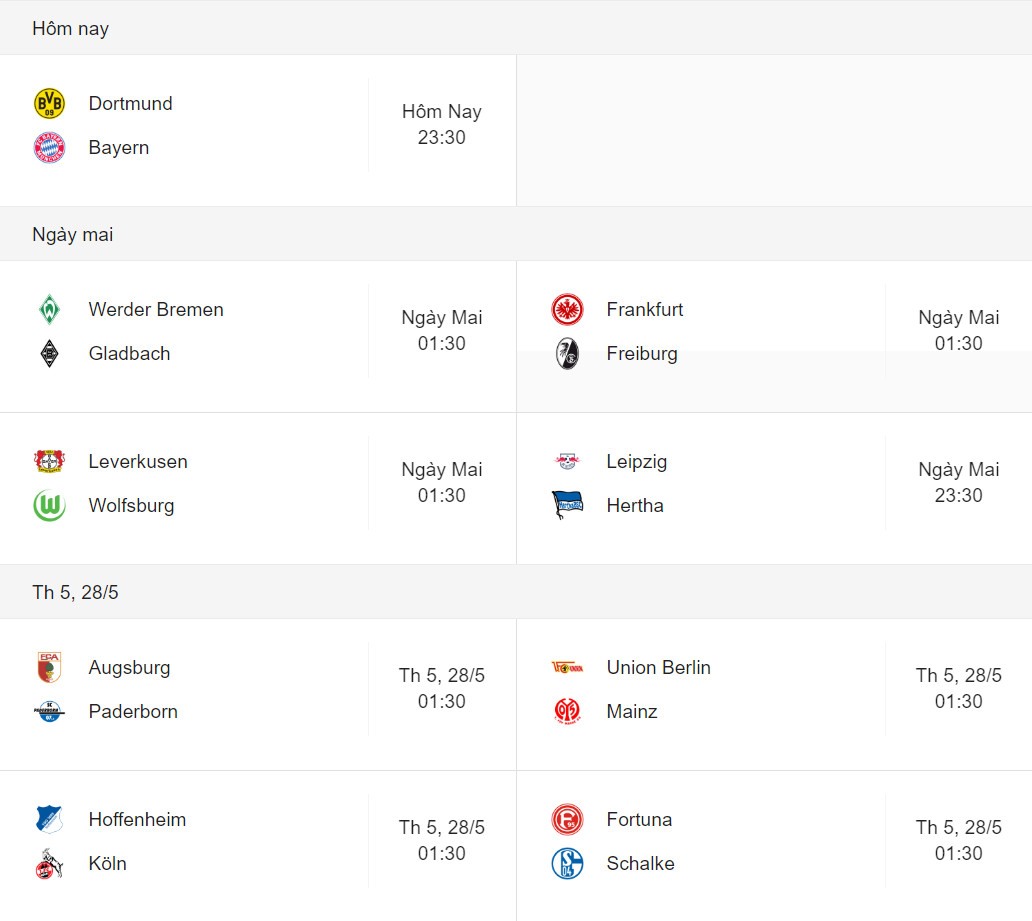1032x921 pixels.
Task: Click the Fortuna Düsseldorf F95 logo
Action: tap(567, 820)
